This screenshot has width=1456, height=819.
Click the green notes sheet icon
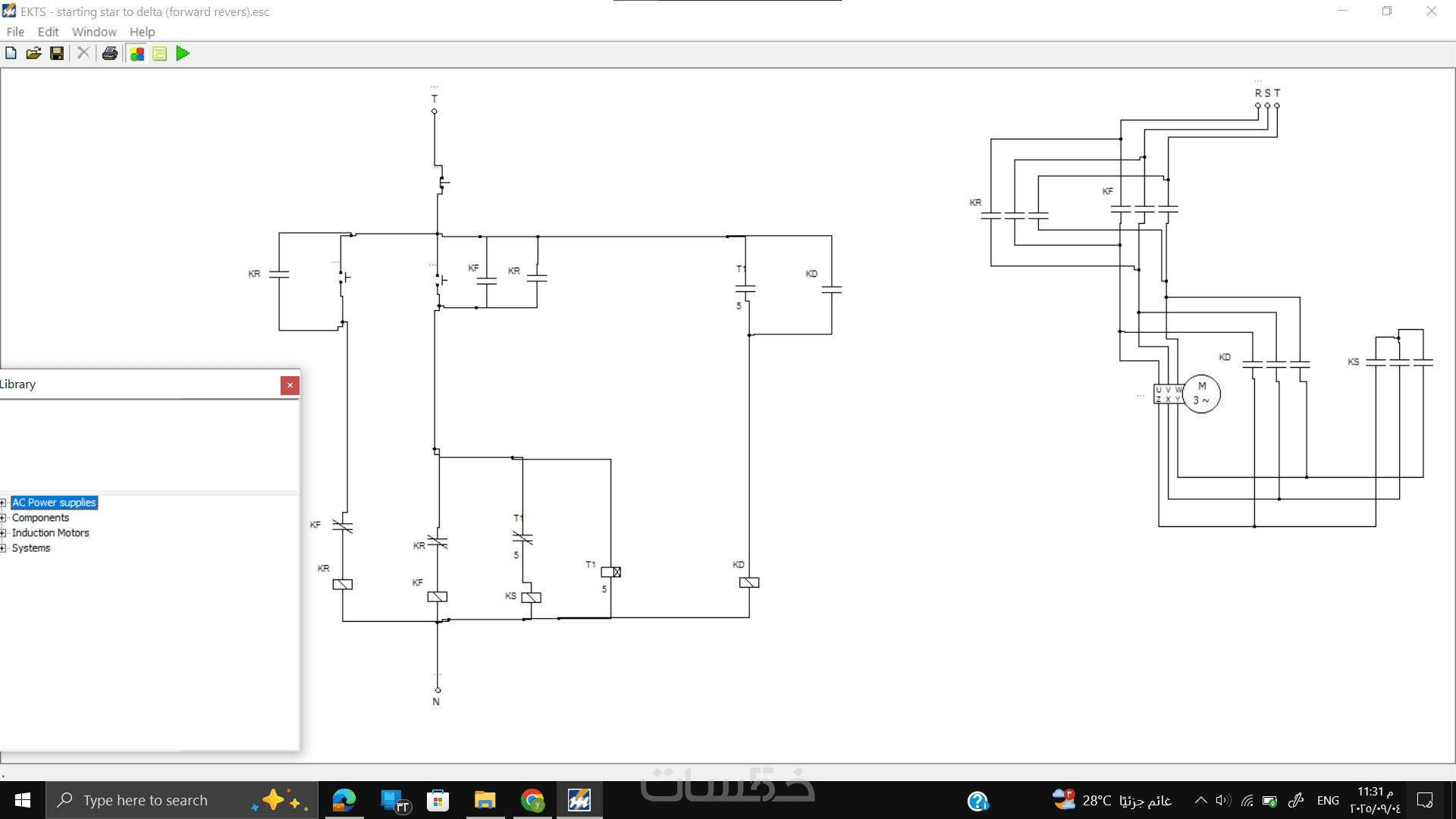click(159, 53)
